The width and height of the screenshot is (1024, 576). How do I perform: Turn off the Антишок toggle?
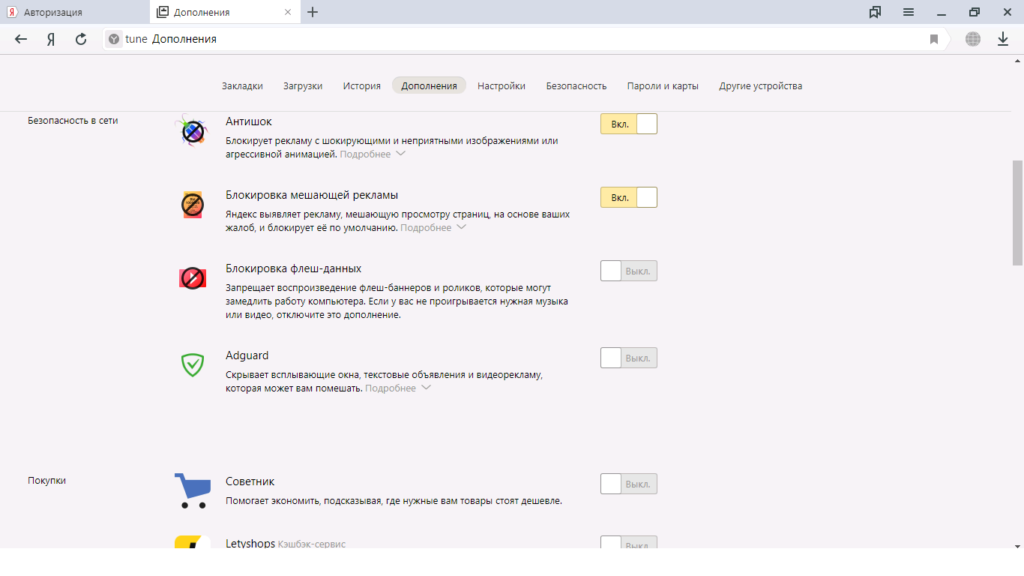[x=628, y=124]
